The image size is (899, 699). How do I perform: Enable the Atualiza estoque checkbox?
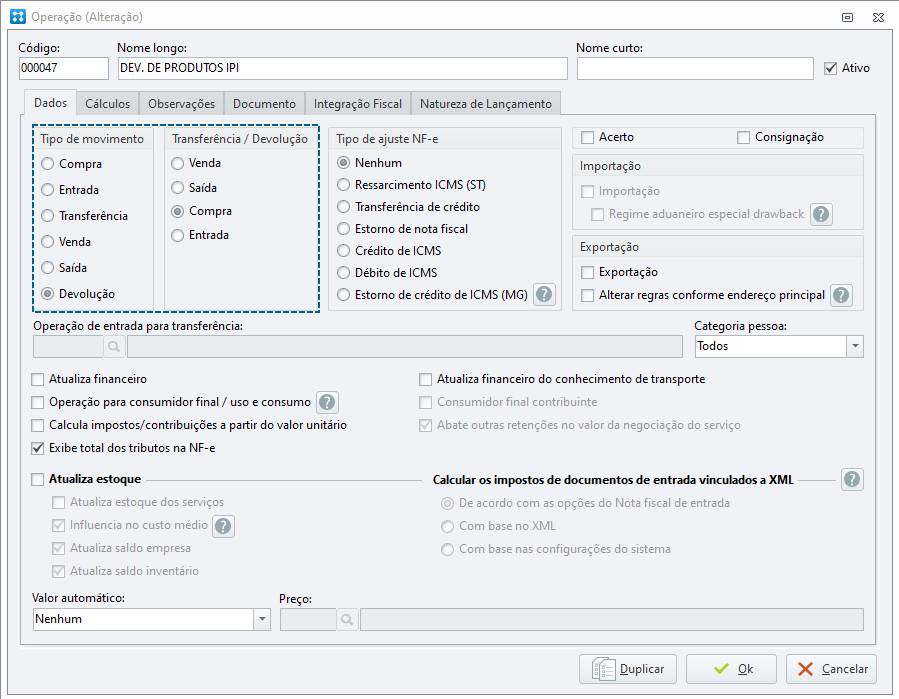tap(37, 479)
